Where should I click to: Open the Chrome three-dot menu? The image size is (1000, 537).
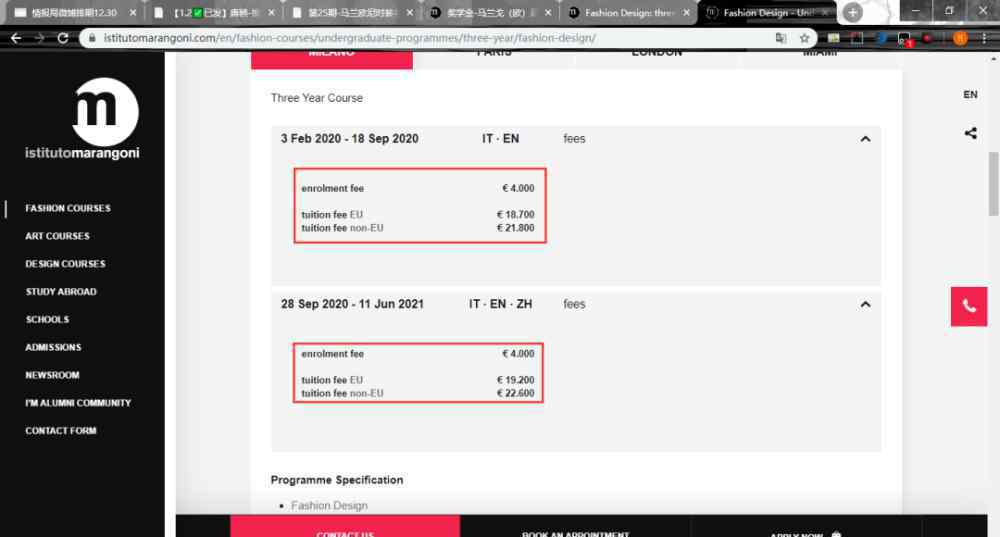985,38
